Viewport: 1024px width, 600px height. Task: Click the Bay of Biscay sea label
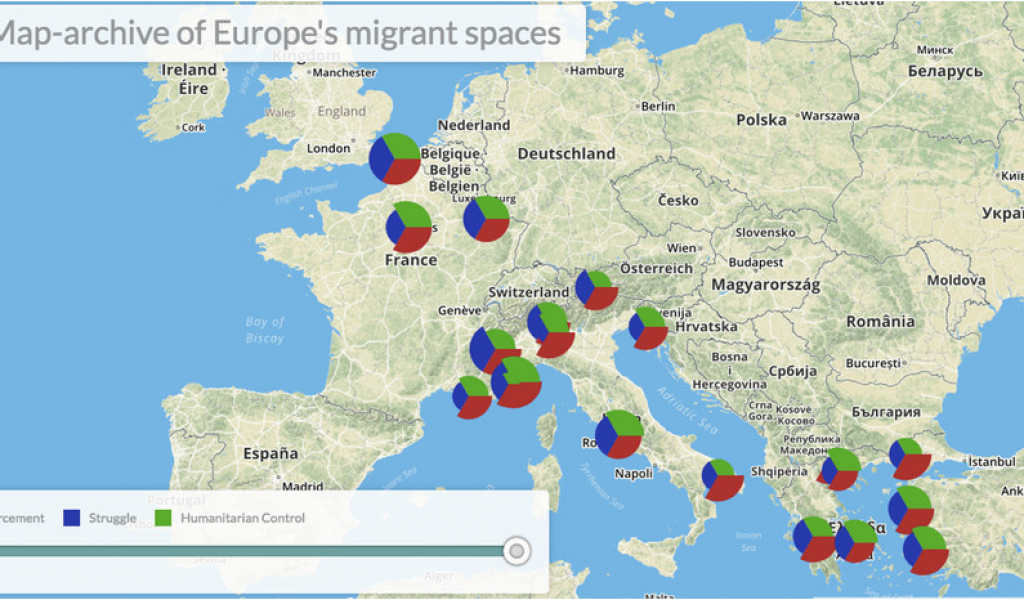pos(265,330)
